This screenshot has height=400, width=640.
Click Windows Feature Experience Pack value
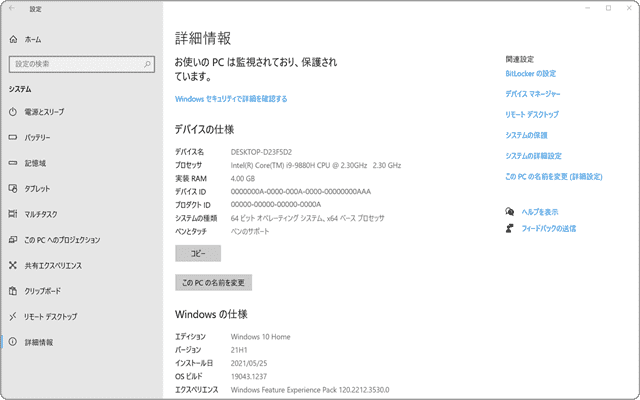(310, 390)
